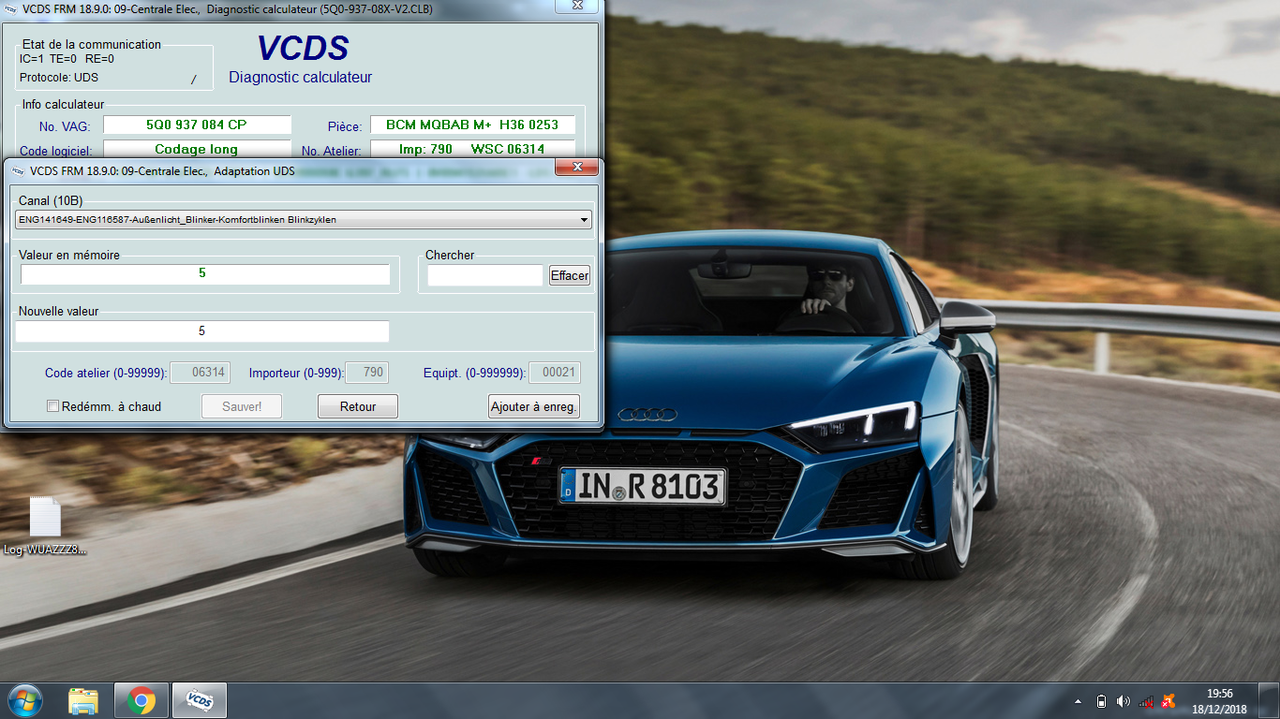This screenshot has height=719, width=1280.
Task: Open the Windows Start menu
Action: click(x=24, y=700)
